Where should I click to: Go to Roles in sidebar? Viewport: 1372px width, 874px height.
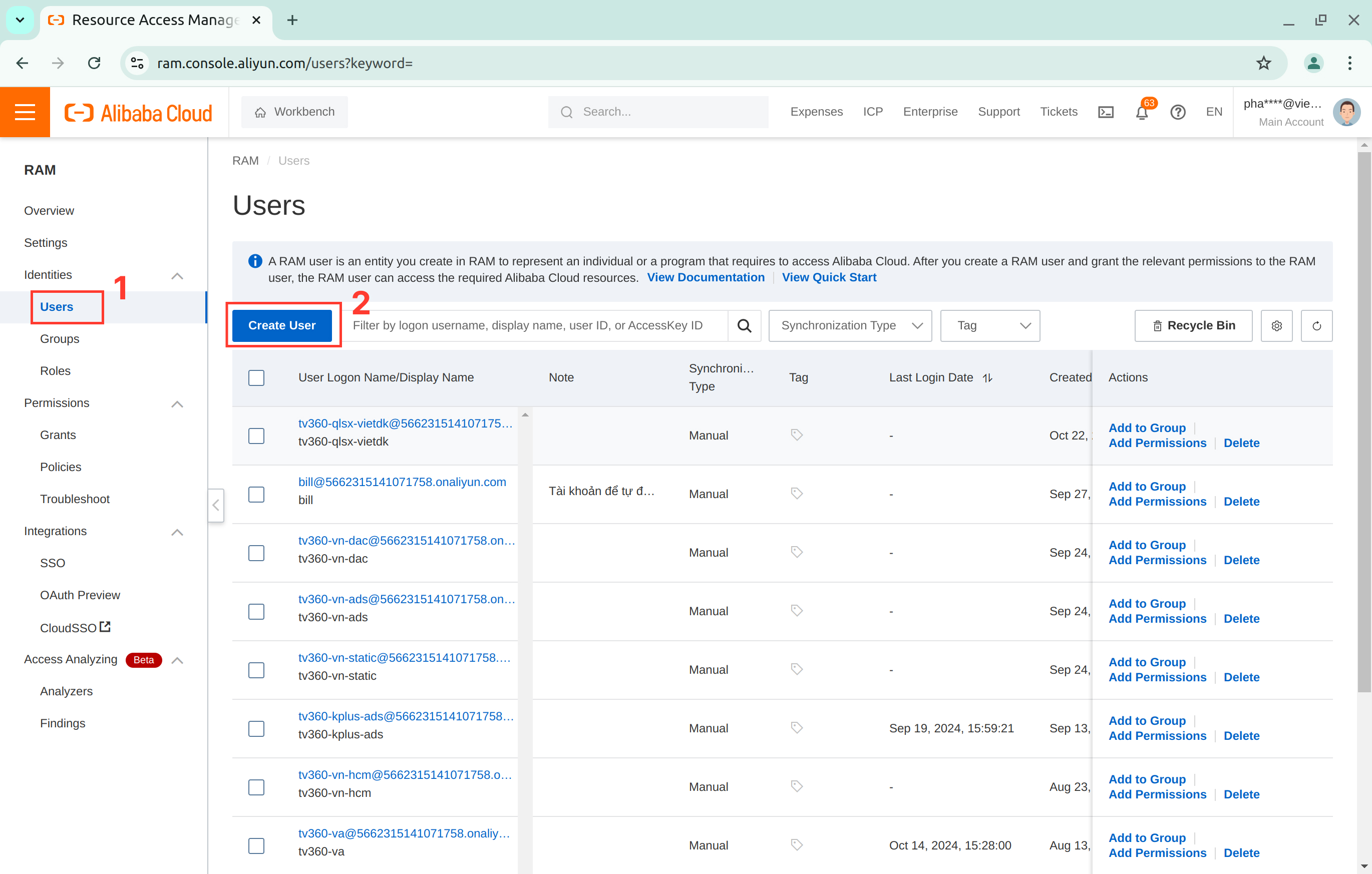pos(55,370)
